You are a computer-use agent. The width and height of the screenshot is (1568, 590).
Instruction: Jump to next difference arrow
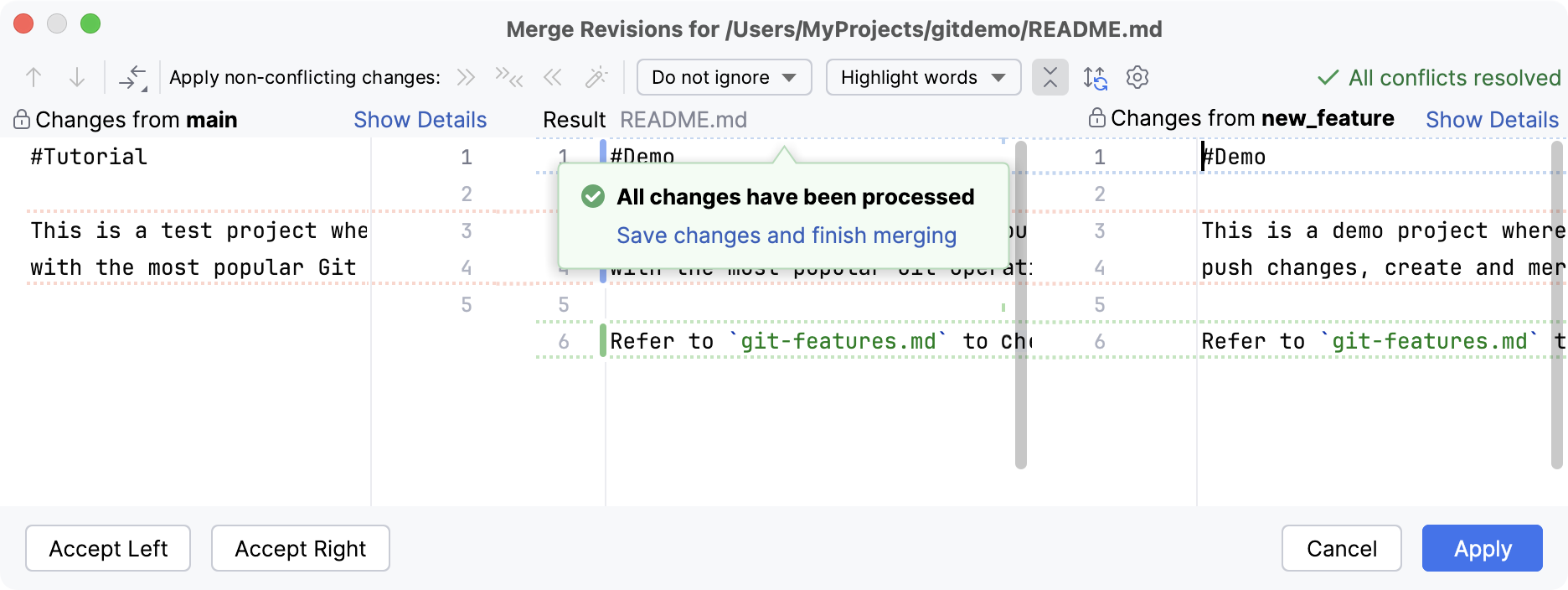click(76, 78)
